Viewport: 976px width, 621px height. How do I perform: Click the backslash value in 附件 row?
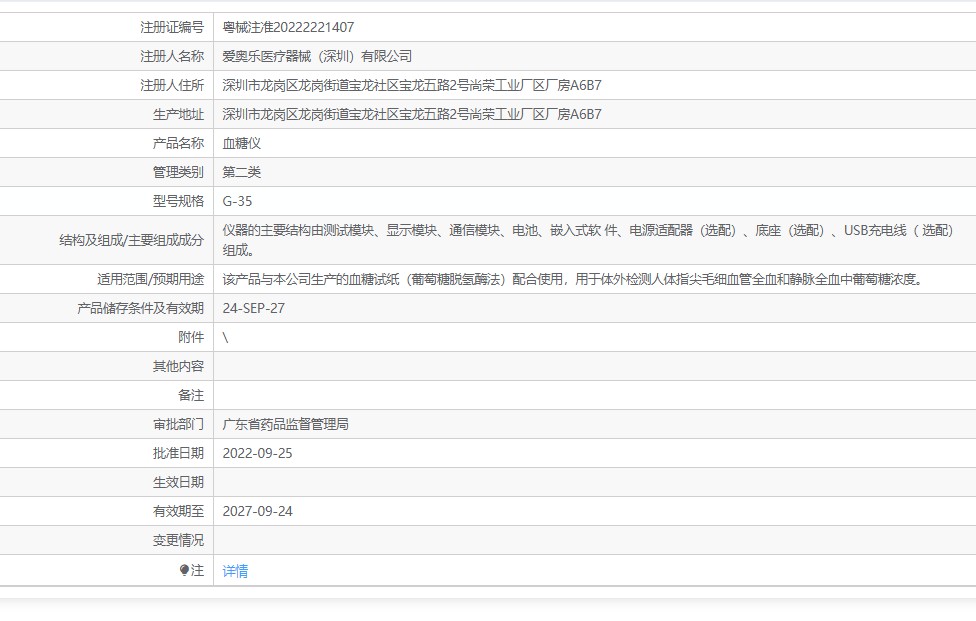pos(225,337)
